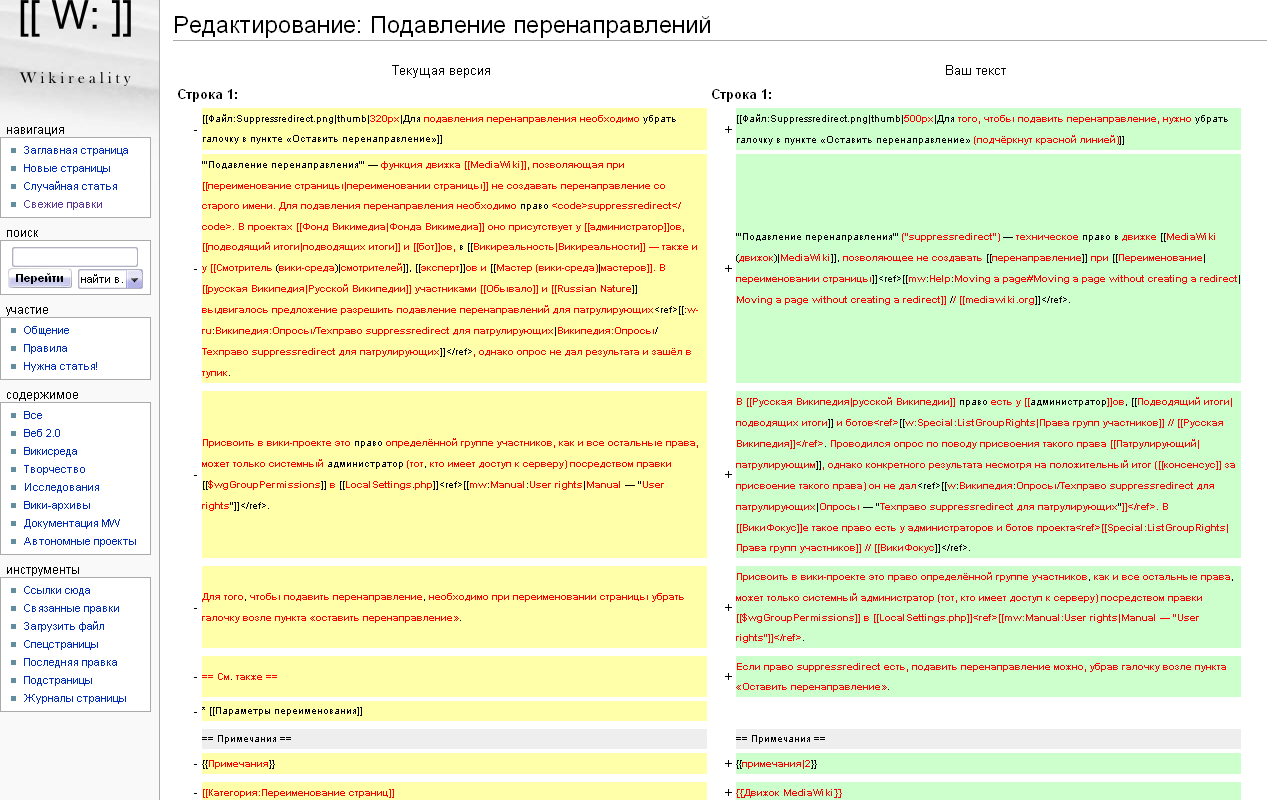Open Общение link
Screen dimensions: 1280x800
pyautogui.click(x=47, y=330)
